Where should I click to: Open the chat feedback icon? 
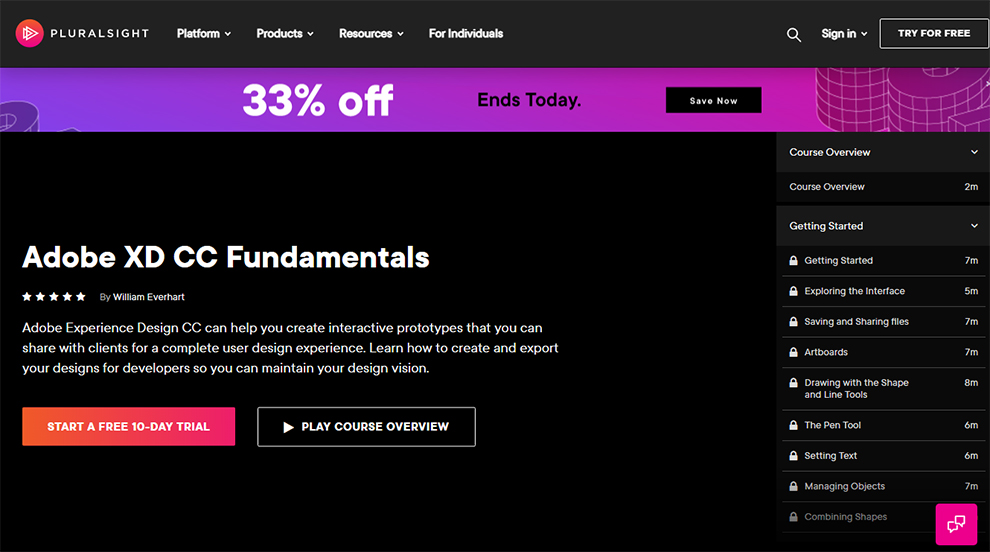click(956, 524)
